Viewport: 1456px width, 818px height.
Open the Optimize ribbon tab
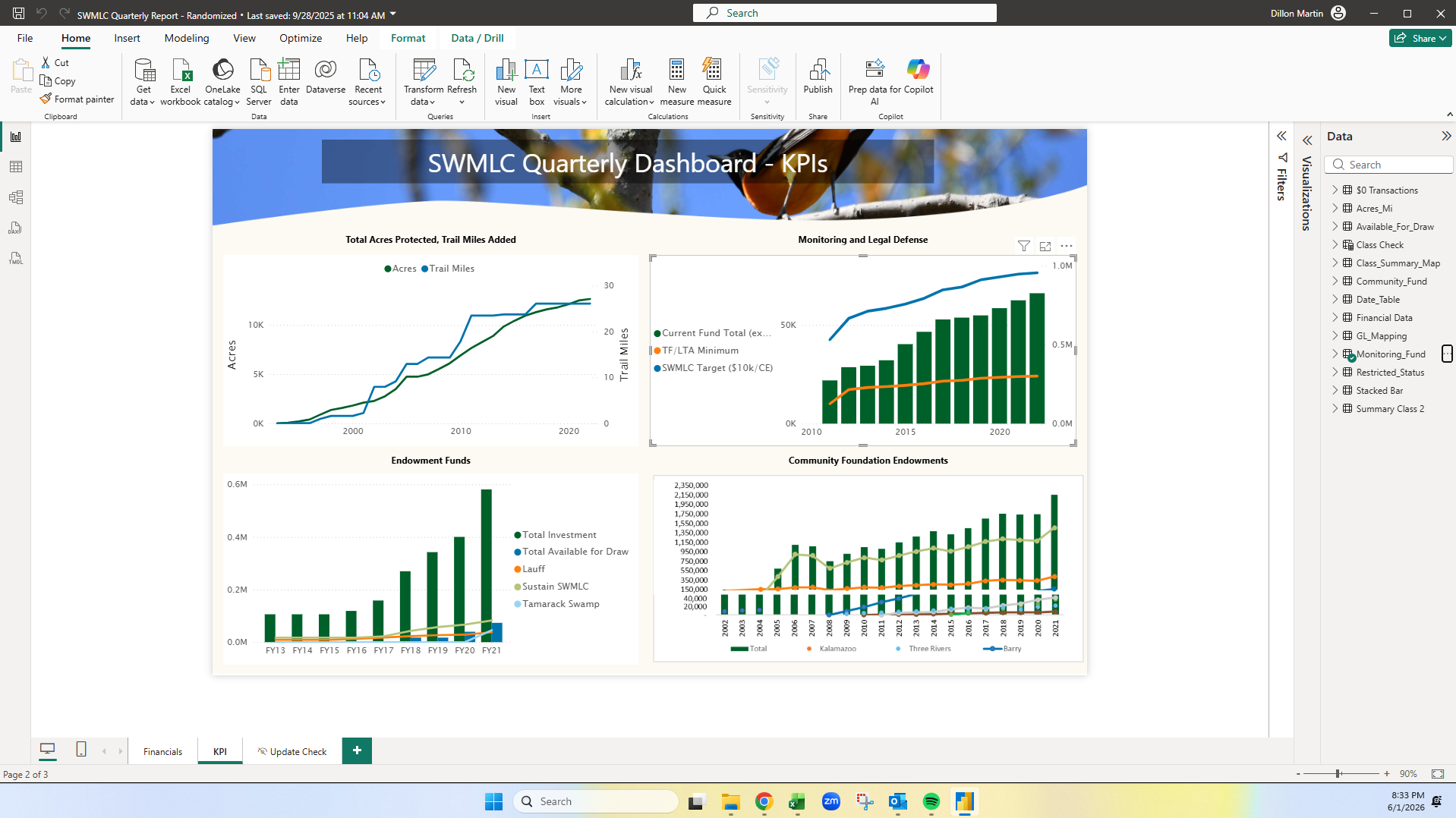tap(301, 38)
